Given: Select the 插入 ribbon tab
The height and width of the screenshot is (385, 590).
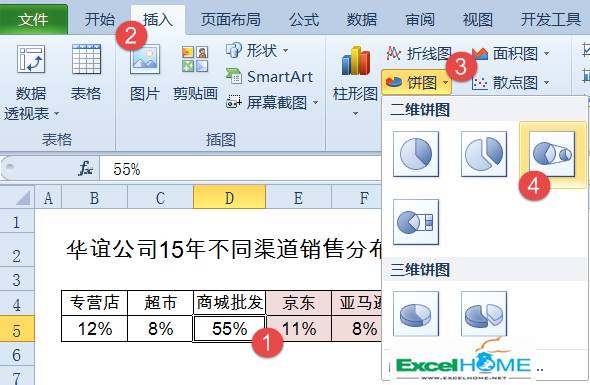Looking at the screenshot, I should (158, 20).
